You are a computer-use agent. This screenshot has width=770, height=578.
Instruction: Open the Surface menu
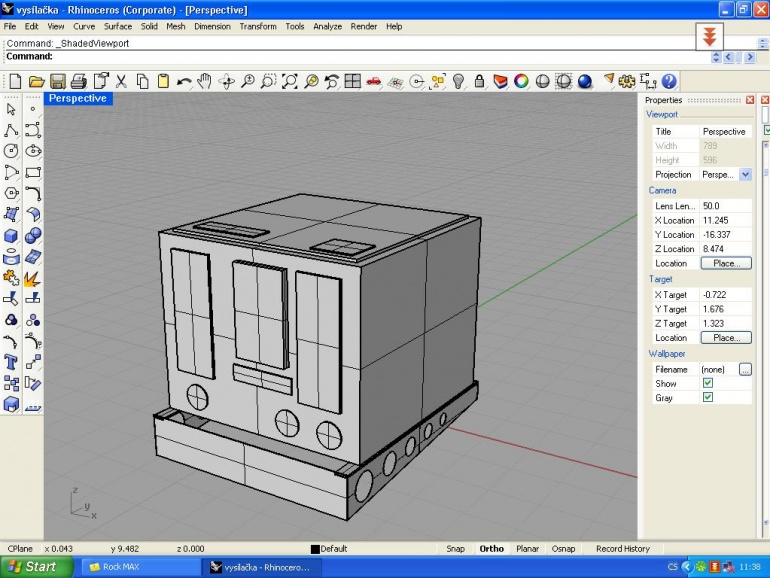pyautogui.click(x=118, y=27)
